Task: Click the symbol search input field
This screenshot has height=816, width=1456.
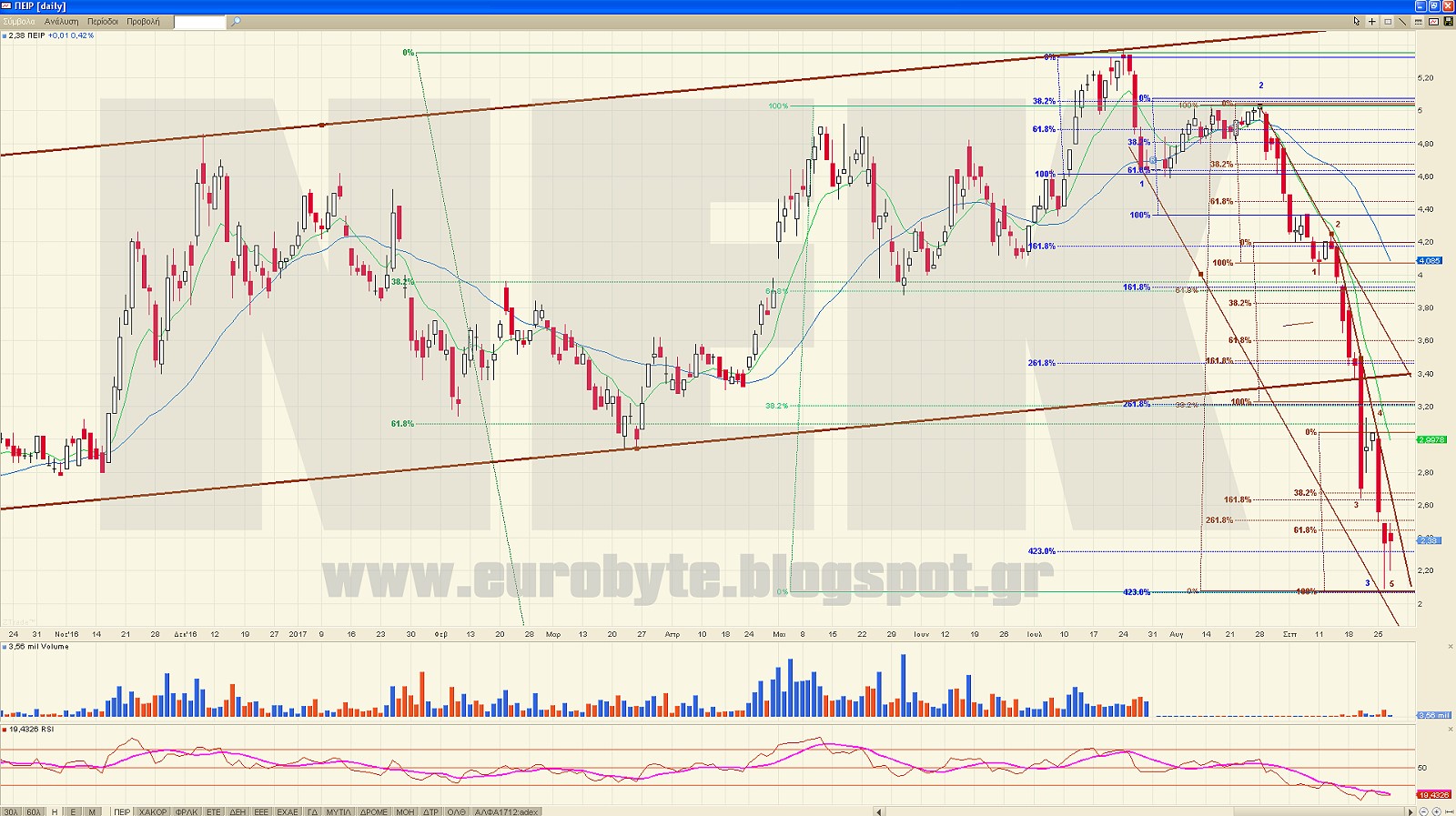Action: (199, 22)
